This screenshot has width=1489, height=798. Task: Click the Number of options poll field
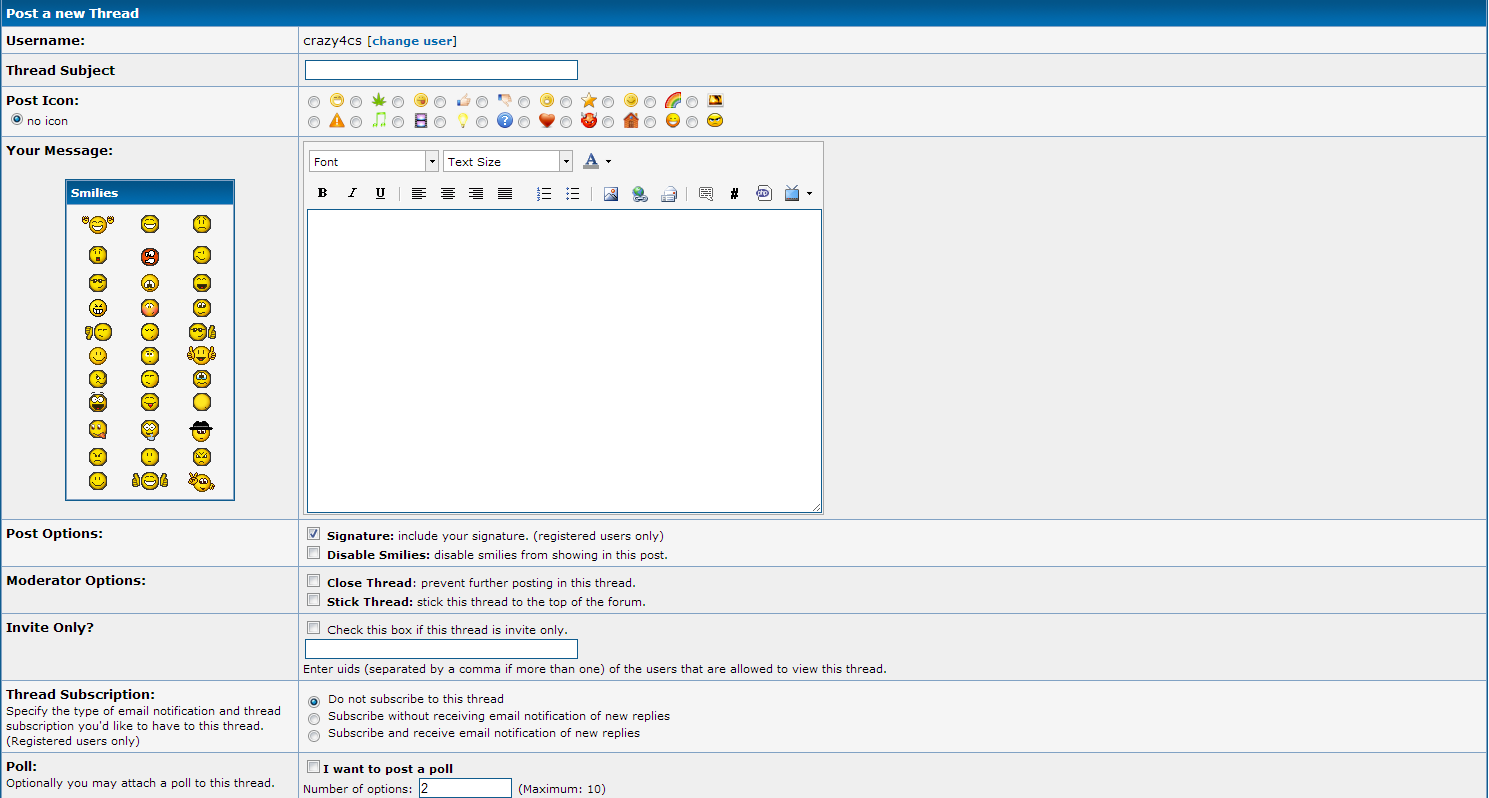tap(465, 788)
